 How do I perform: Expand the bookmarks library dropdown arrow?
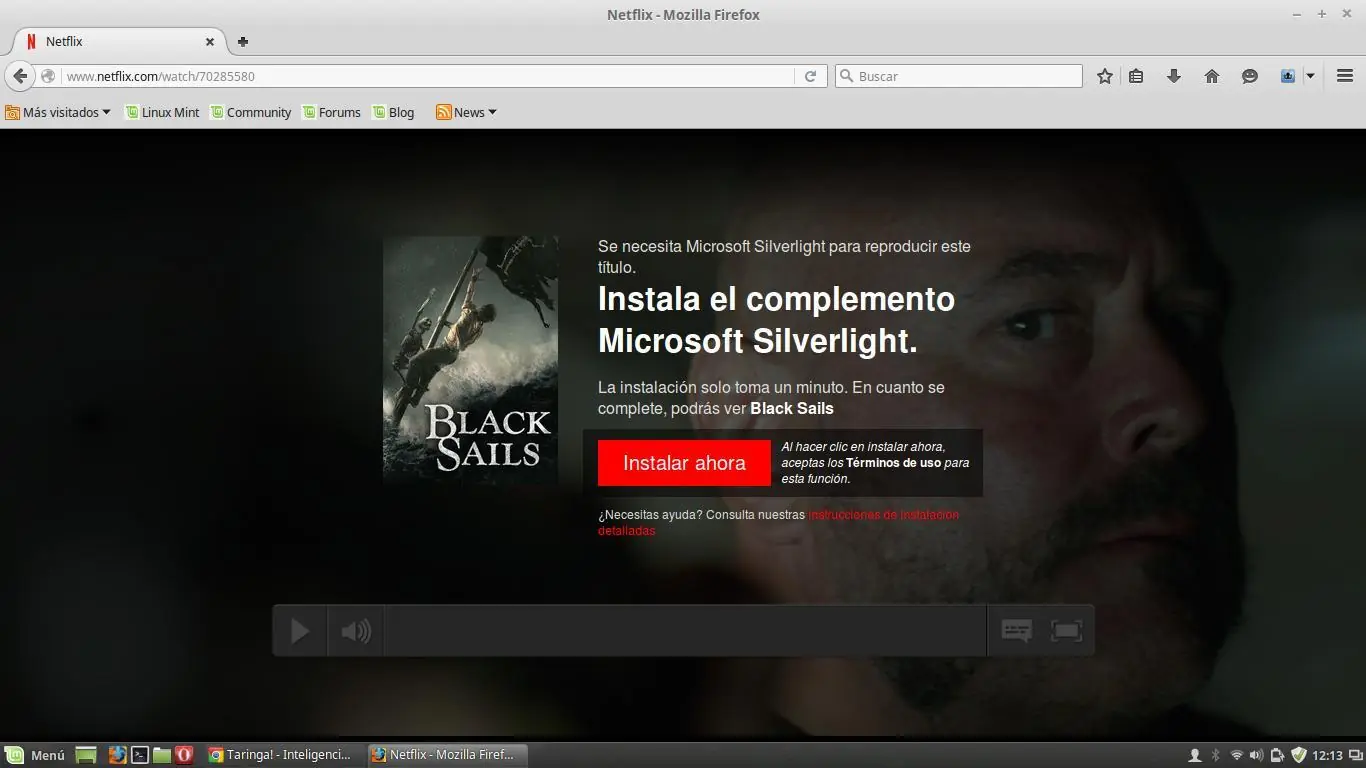pos(1310,76)
